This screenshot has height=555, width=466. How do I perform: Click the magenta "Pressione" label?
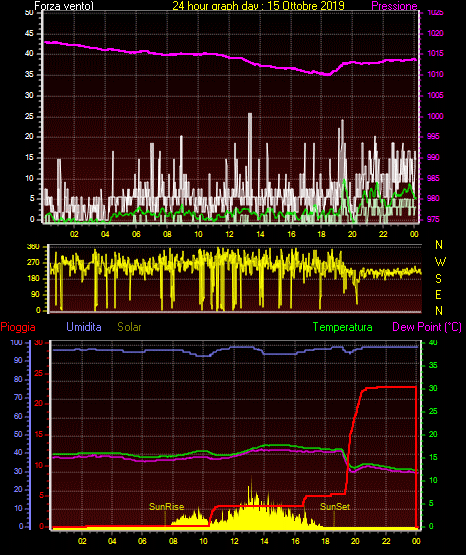[x=394, y=6]
